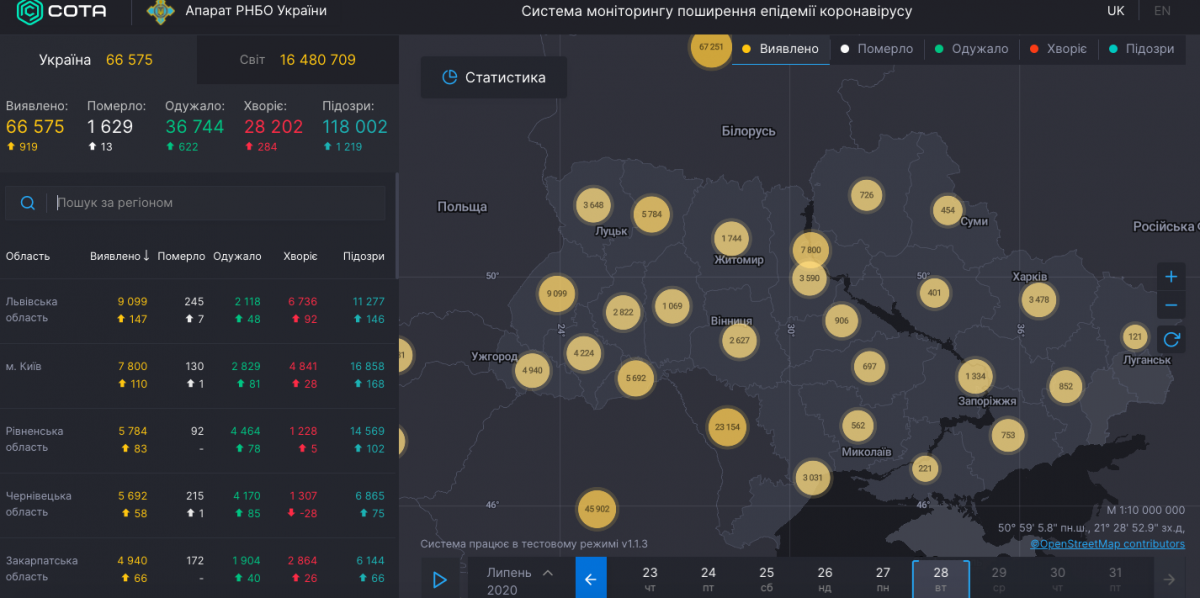Sort table by Виявлено column
The width and height of the screenshot is (1200, 598).
(x=119, y=256)
